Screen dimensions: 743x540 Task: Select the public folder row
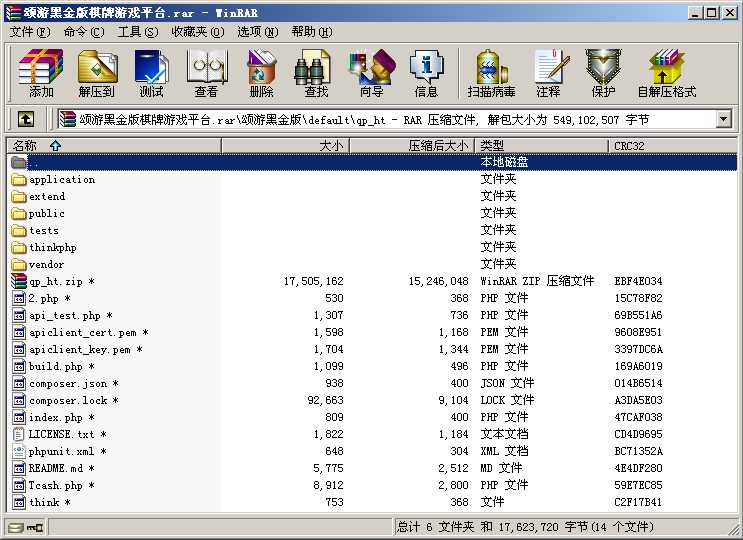[x=372, y=214]
